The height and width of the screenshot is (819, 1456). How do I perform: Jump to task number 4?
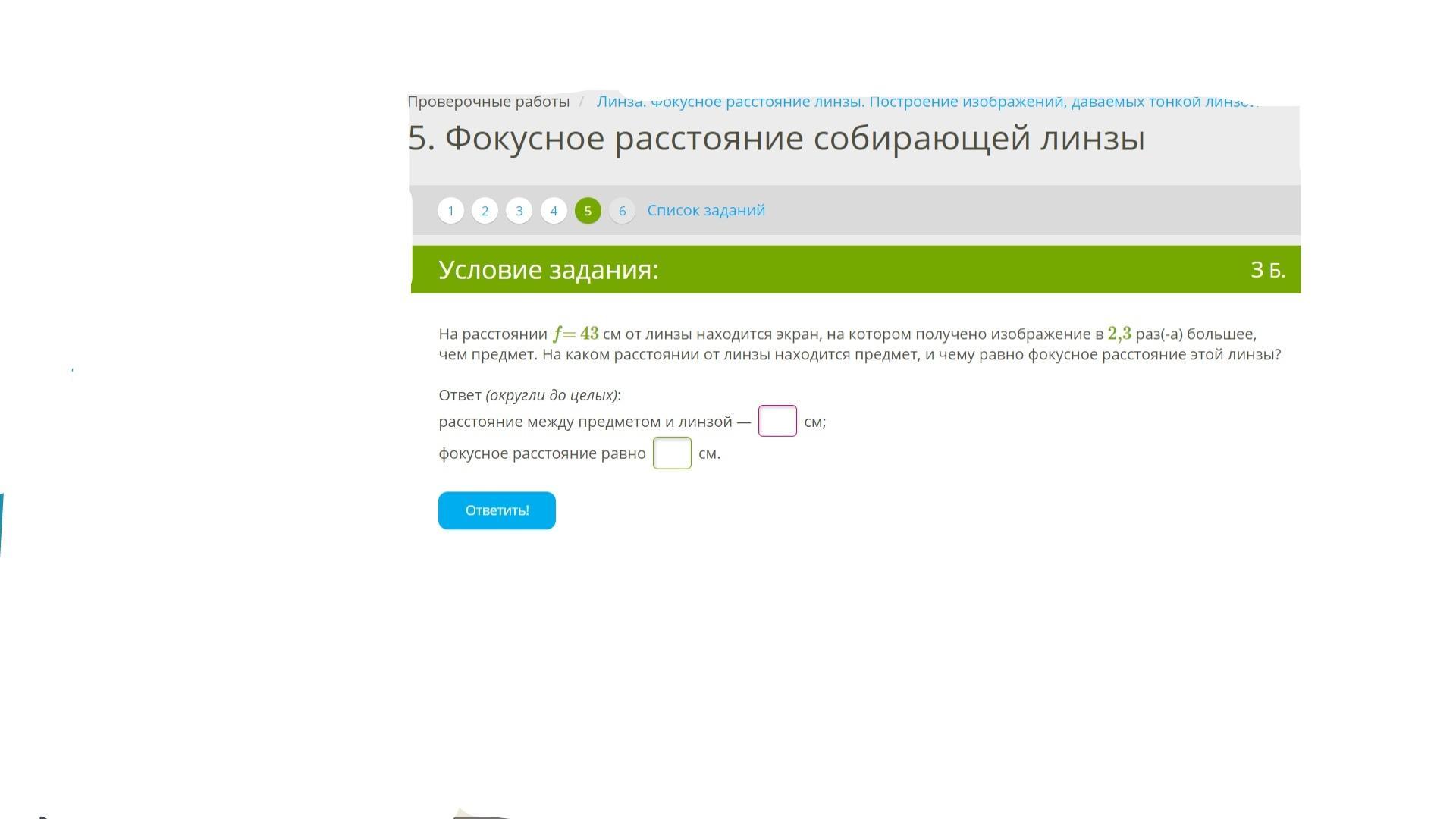554,211
